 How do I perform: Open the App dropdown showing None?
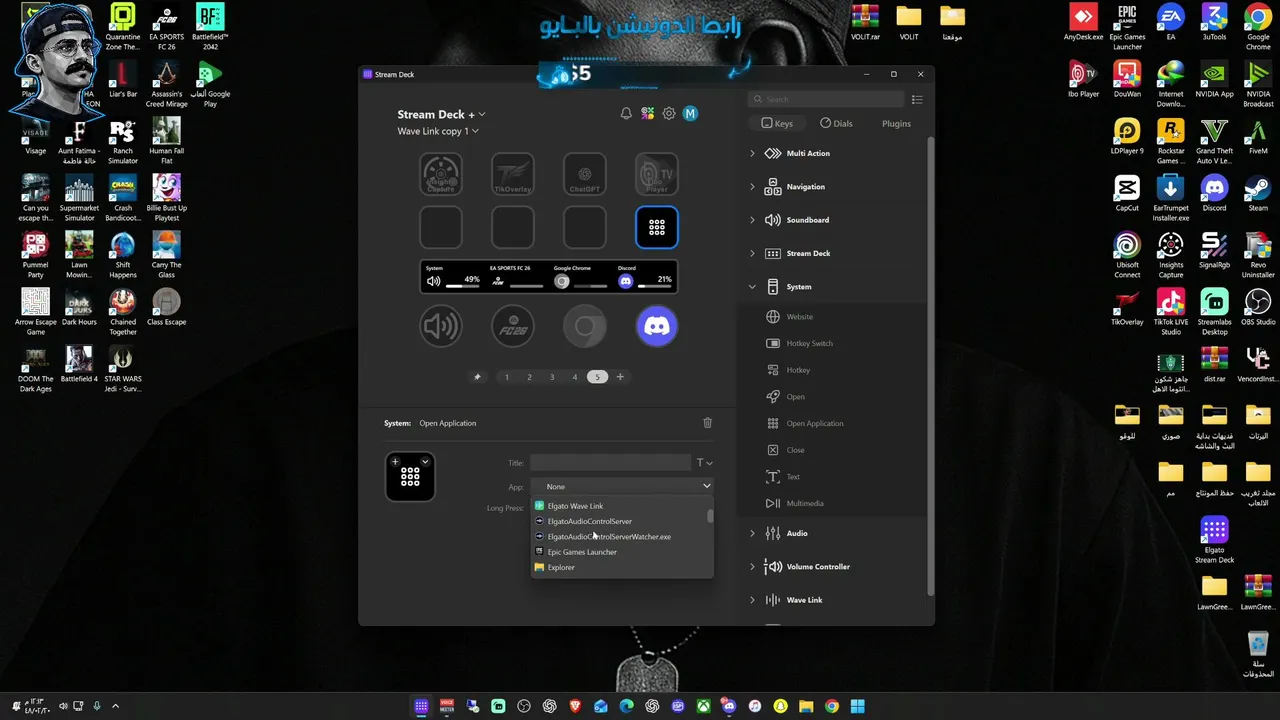coord(622,486)
